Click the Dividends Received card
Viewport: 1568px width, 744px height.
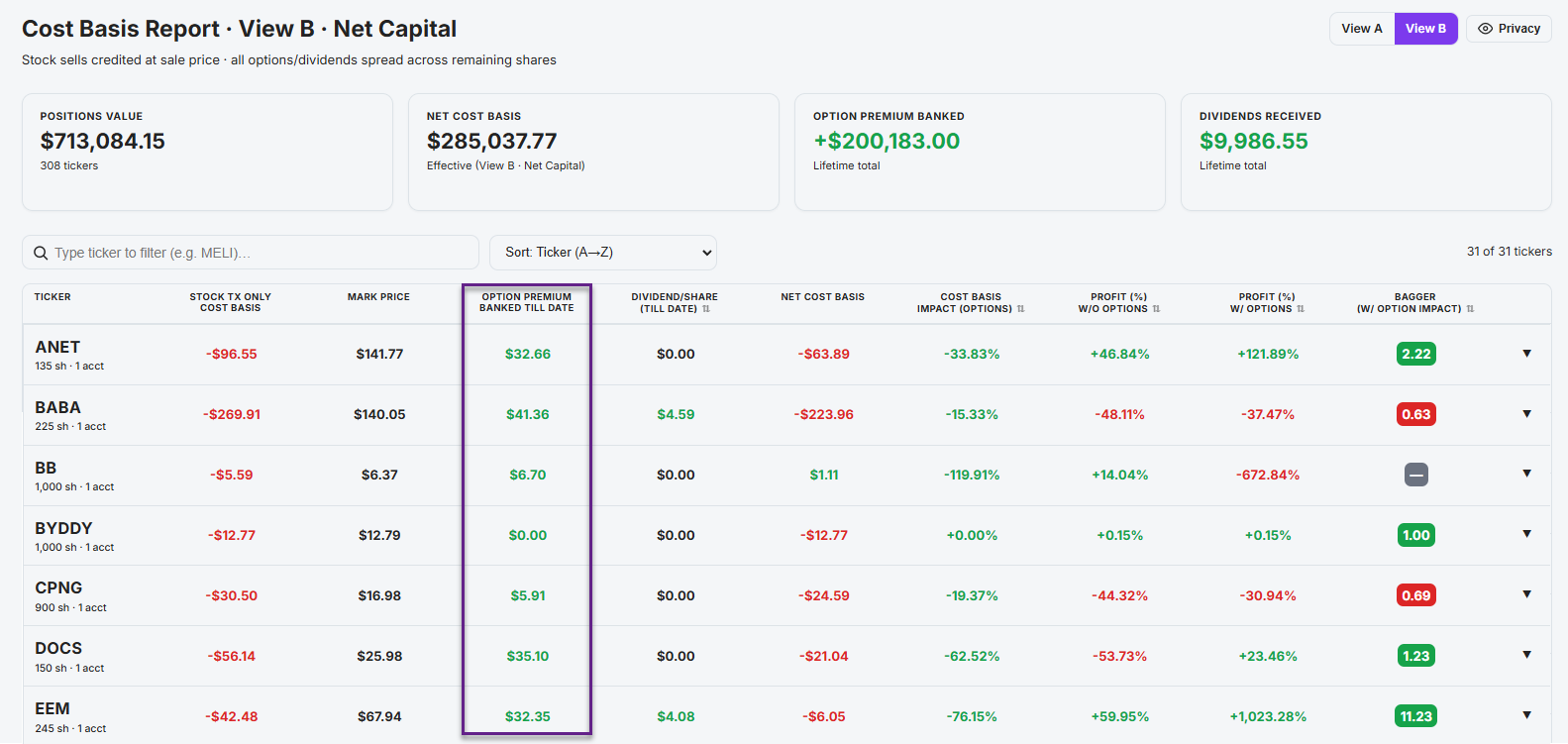[x=1366, y=152]
